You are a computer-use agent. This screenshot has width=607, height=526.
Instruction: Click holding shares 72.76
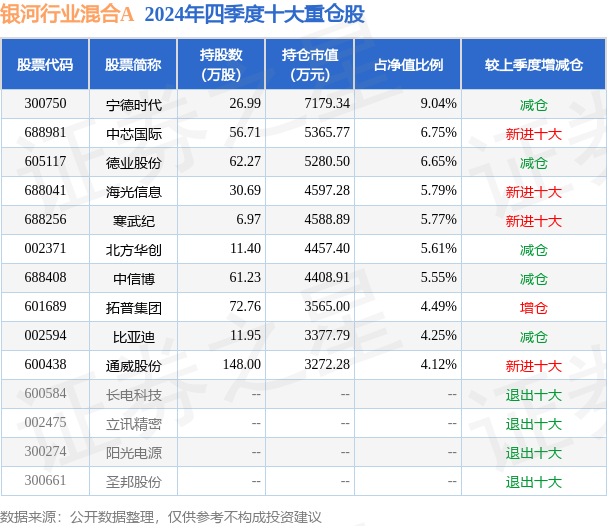(x=245, y=307)
